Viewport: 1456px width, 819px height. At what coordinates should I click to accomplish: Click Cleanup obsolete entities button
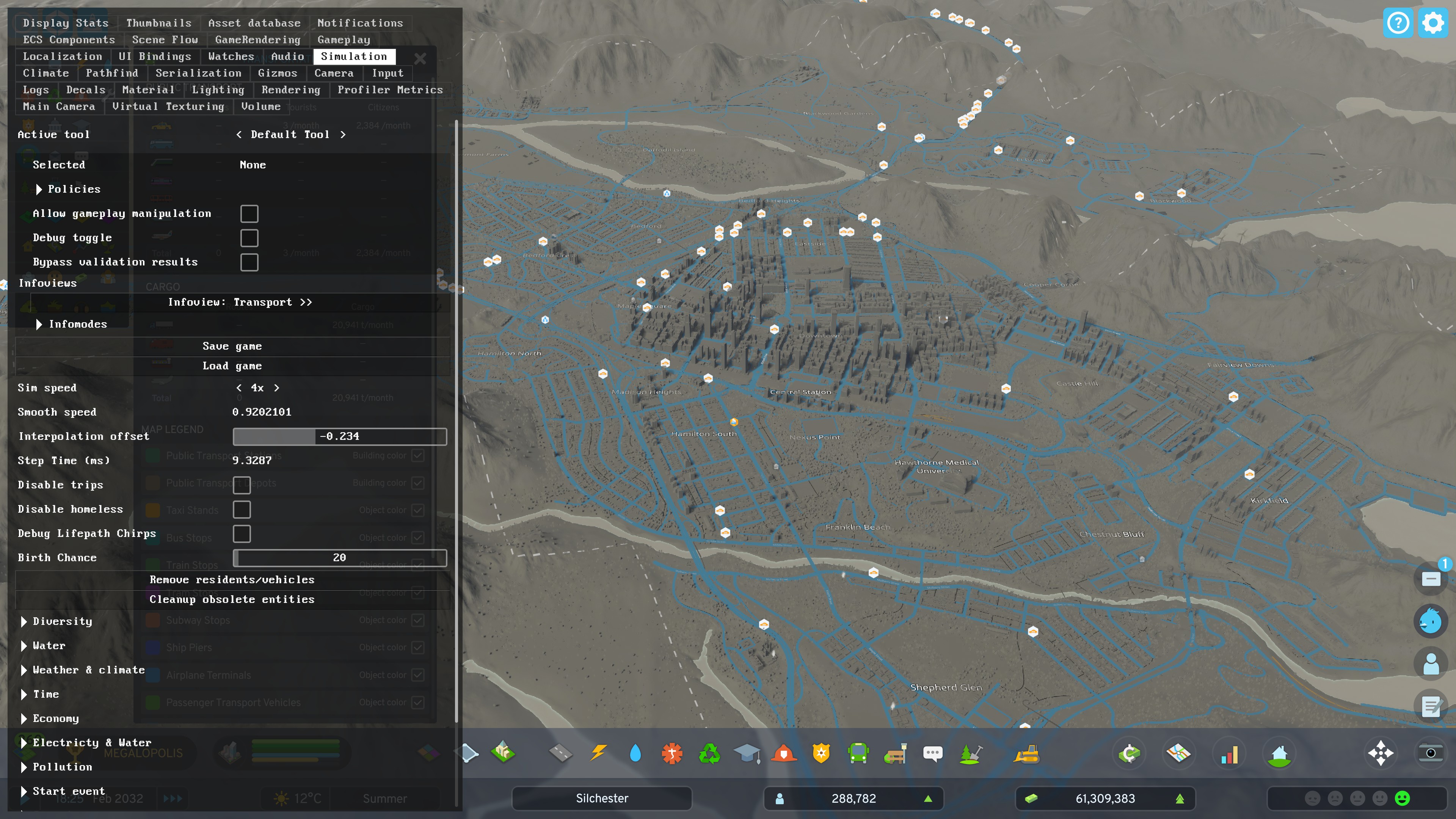pos(232,600)
